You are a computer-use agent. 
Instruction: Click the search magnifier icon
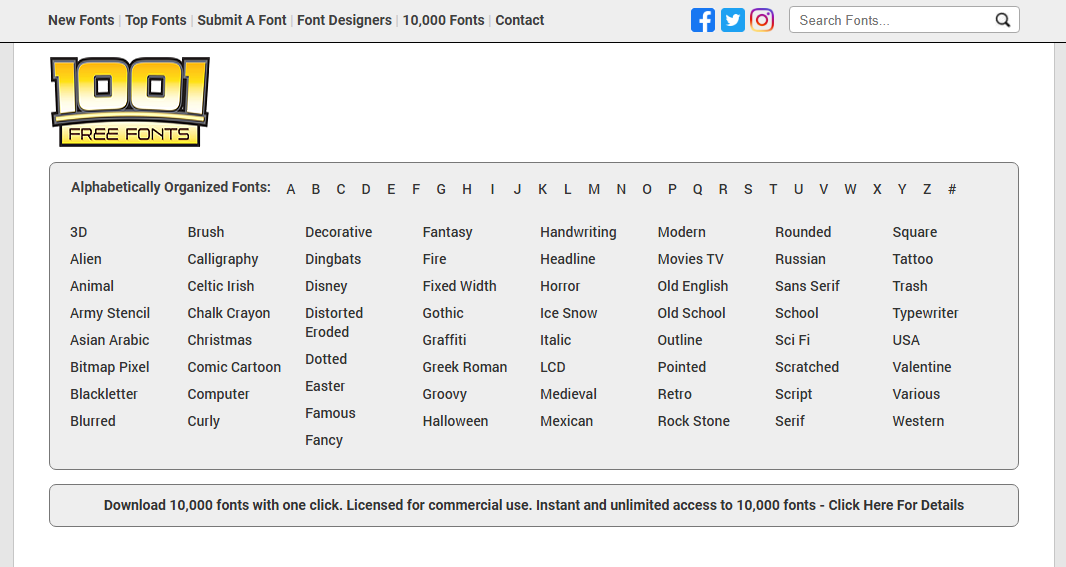click(x=1003, y=20)
